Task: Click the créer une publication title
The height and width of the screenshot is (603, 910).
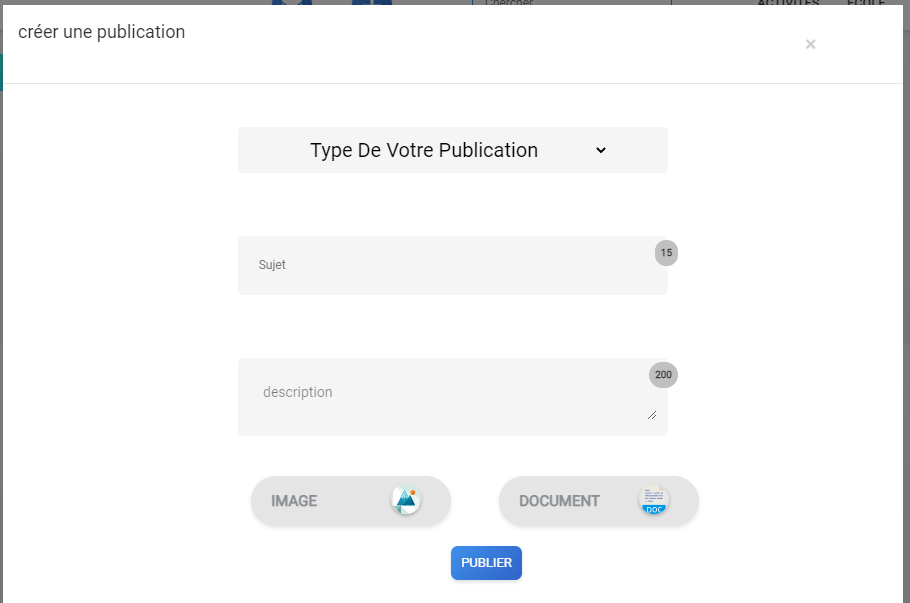Action: click(102, 32)
